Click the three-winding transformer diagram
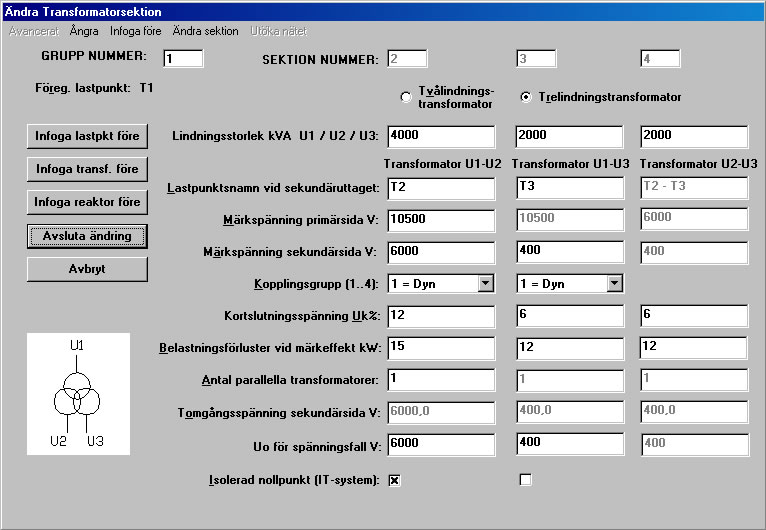This screenshot has height=530, width=766. click(x=78, y=394)
